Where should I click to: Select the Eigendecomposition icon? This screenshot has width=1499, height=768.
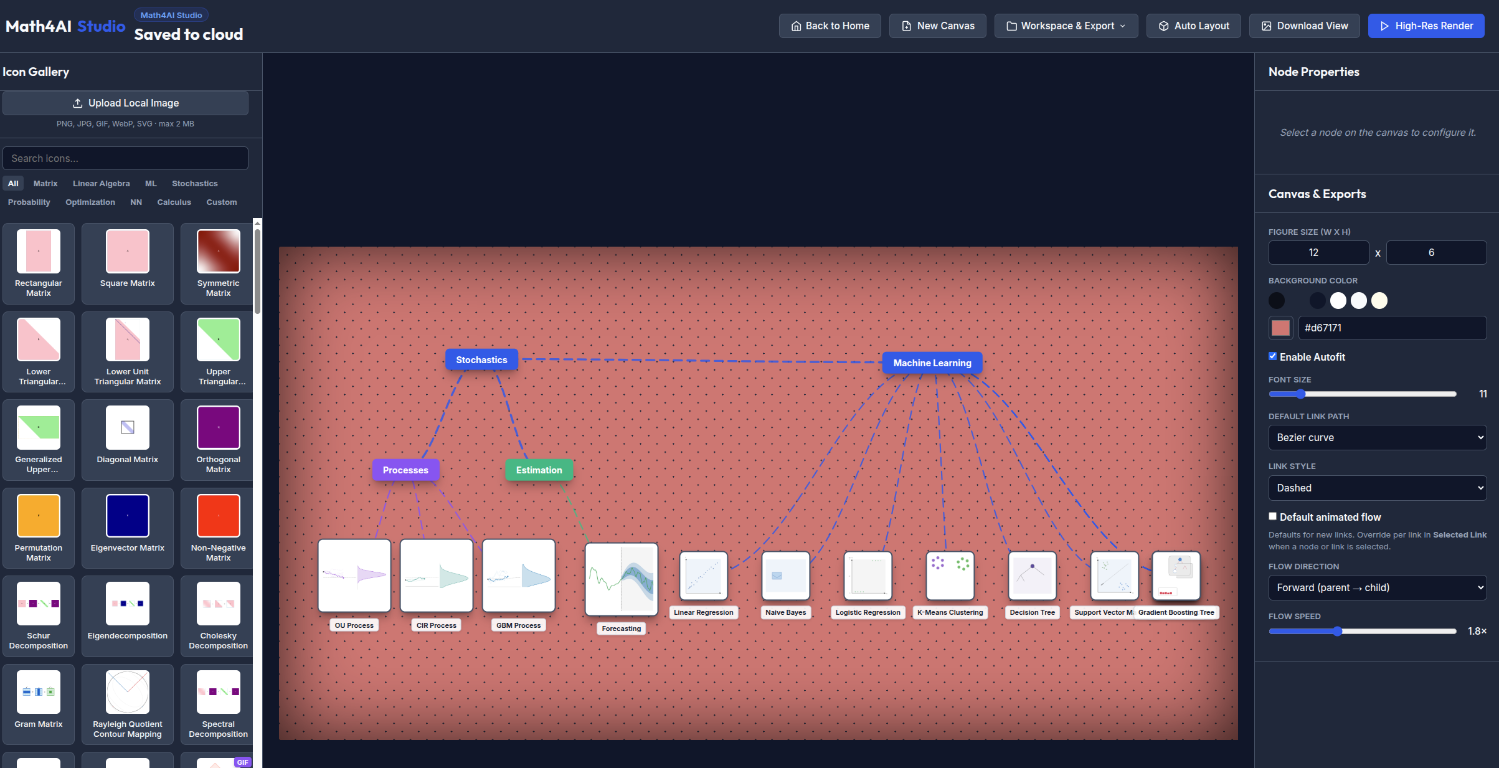(128, 616)
